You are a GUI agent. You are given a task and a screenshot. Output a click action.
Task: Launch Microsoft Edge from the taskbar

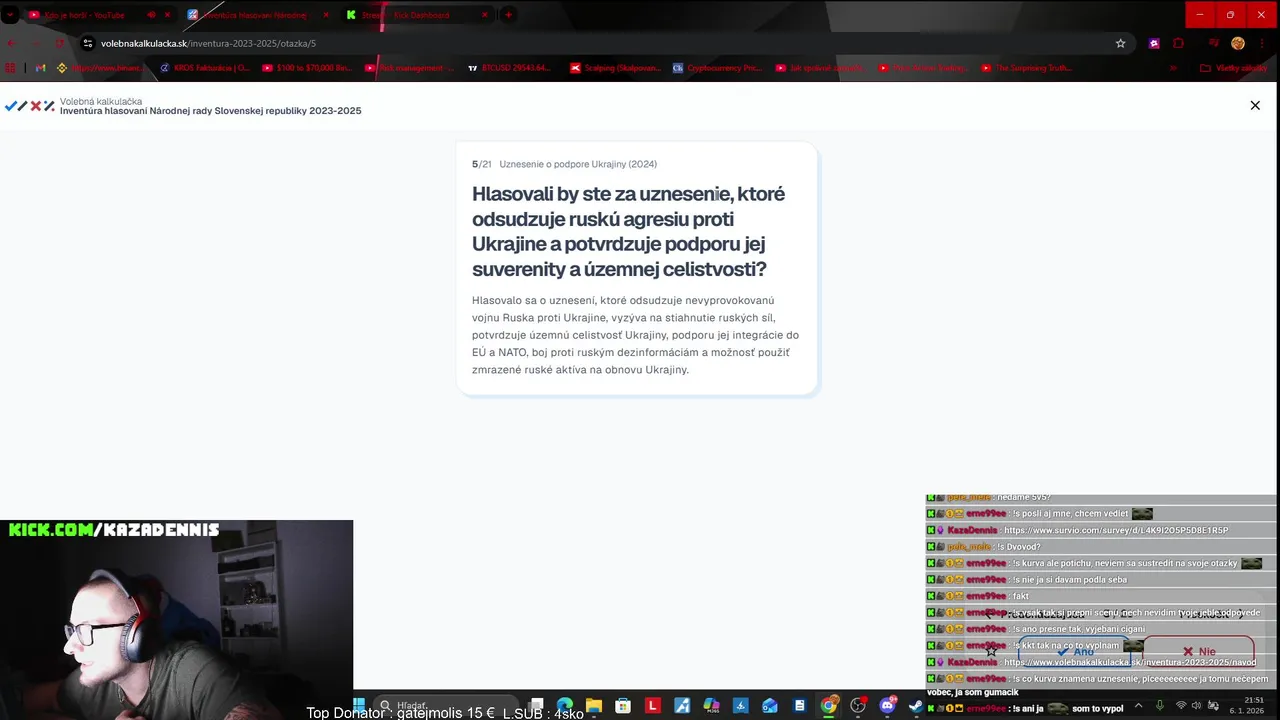coord(565,705)
